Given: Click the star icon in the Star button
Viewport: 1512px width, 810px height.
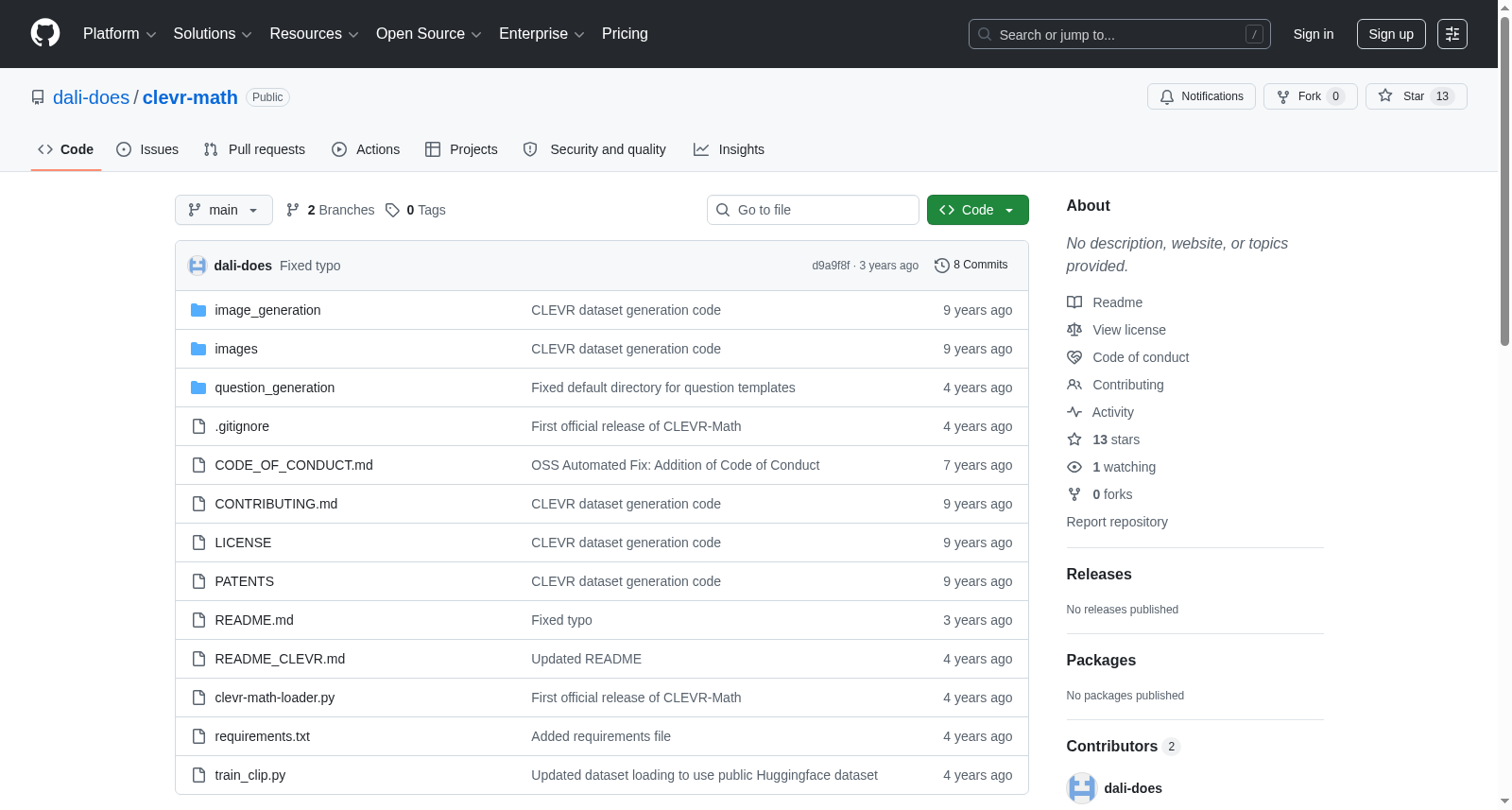Looking at the screenshot, I should (x=1385, y=95).
